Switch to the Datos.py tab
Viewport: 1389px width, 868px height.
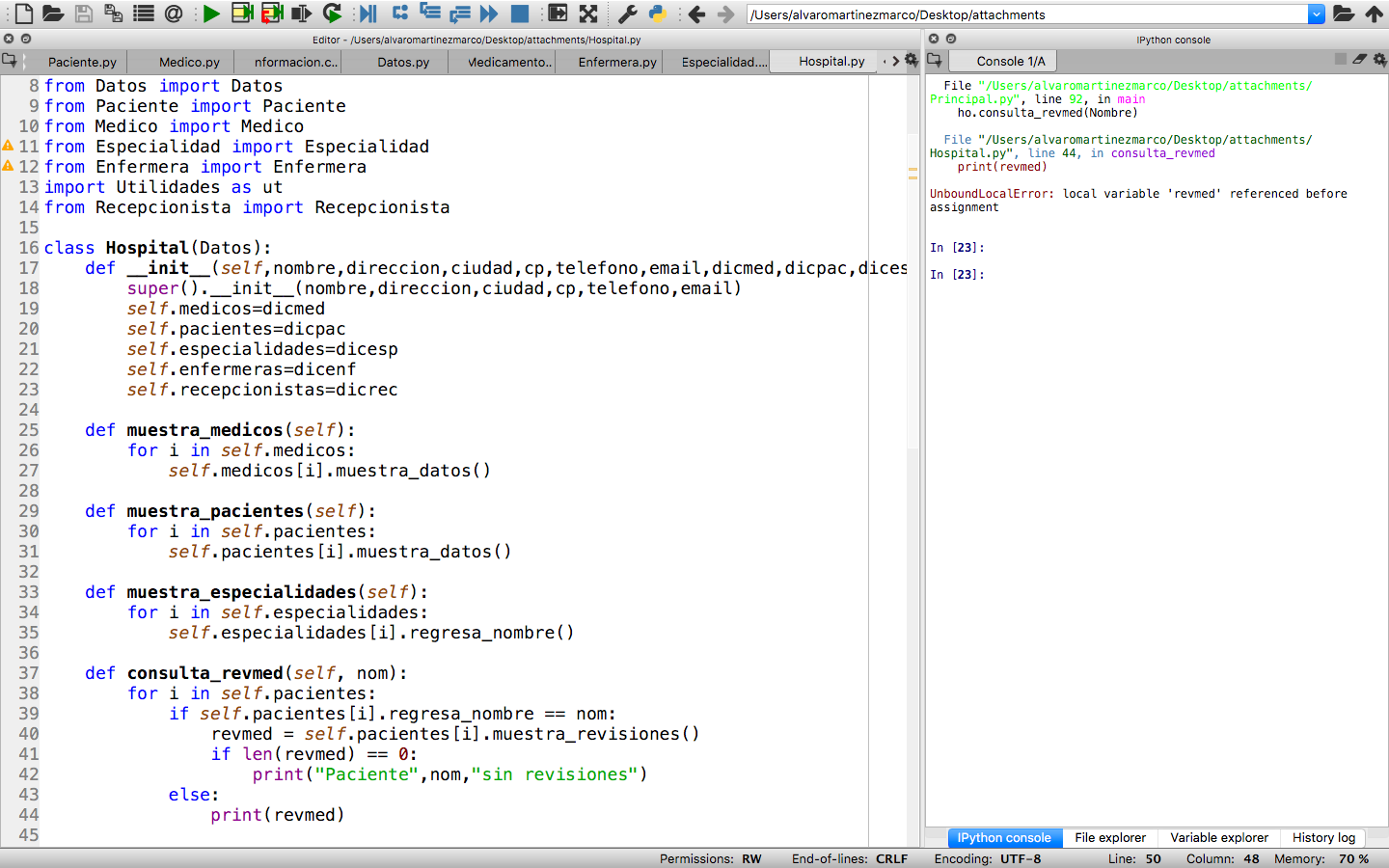tap(403, 62)
